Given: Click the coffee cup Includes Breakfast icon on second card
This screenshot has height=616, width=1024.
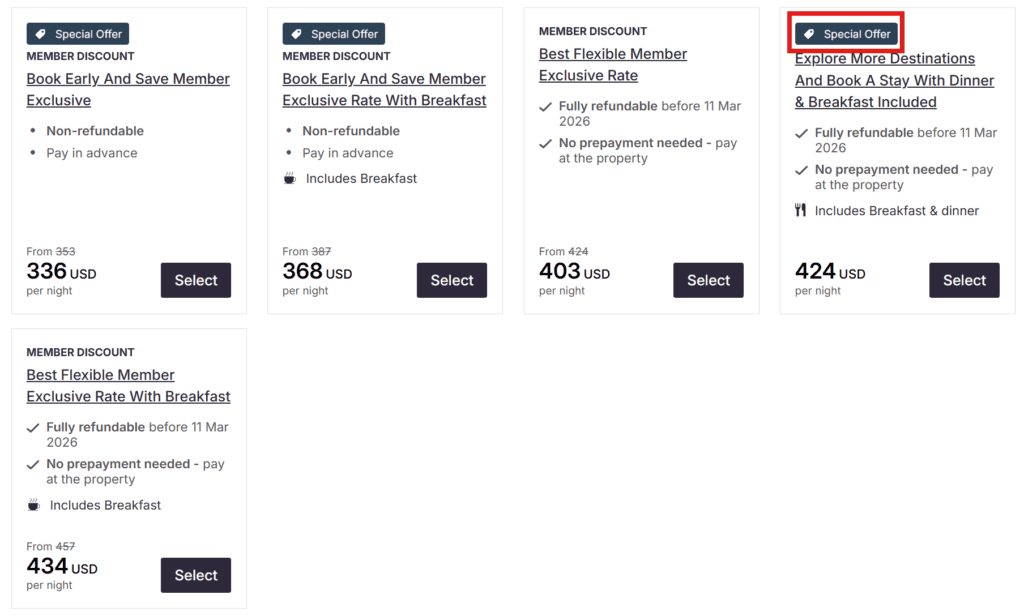Looking at the screenshot, I should pos(289,178).
